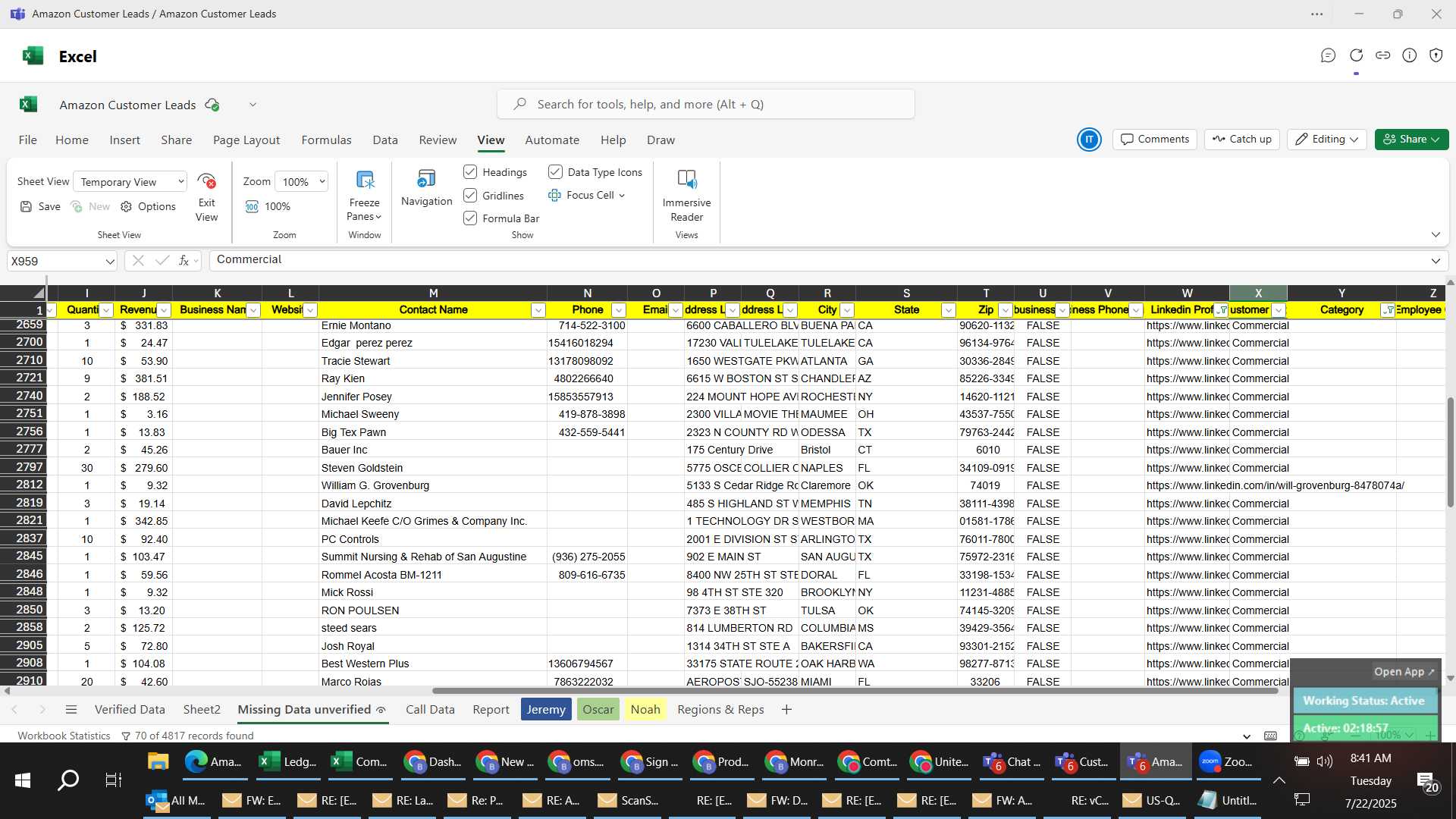
Task: Open the File menu
Action: tap(28, 140)
